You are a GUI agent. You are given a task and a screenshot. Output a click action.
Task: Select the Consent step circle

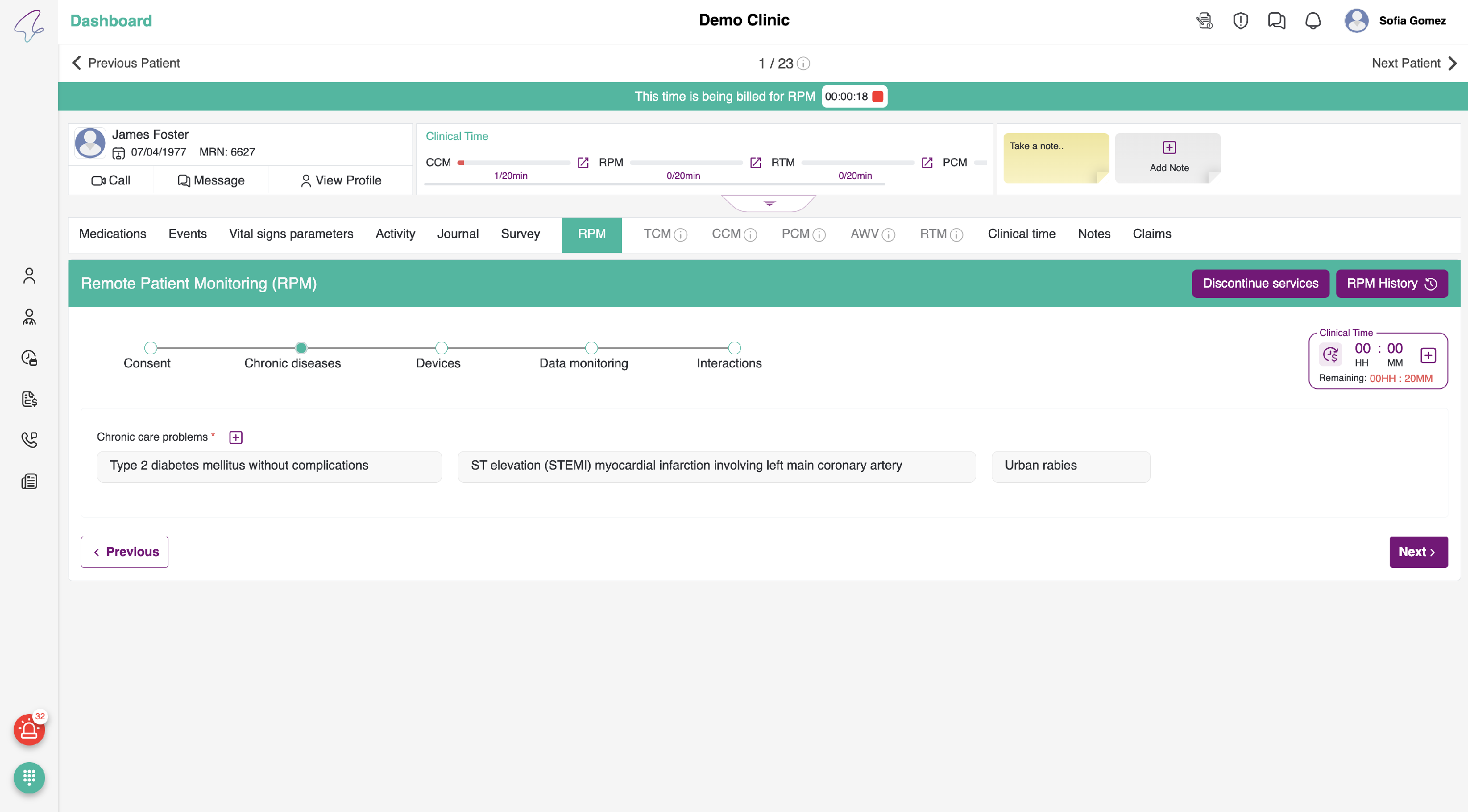click(x=150, y=348)
